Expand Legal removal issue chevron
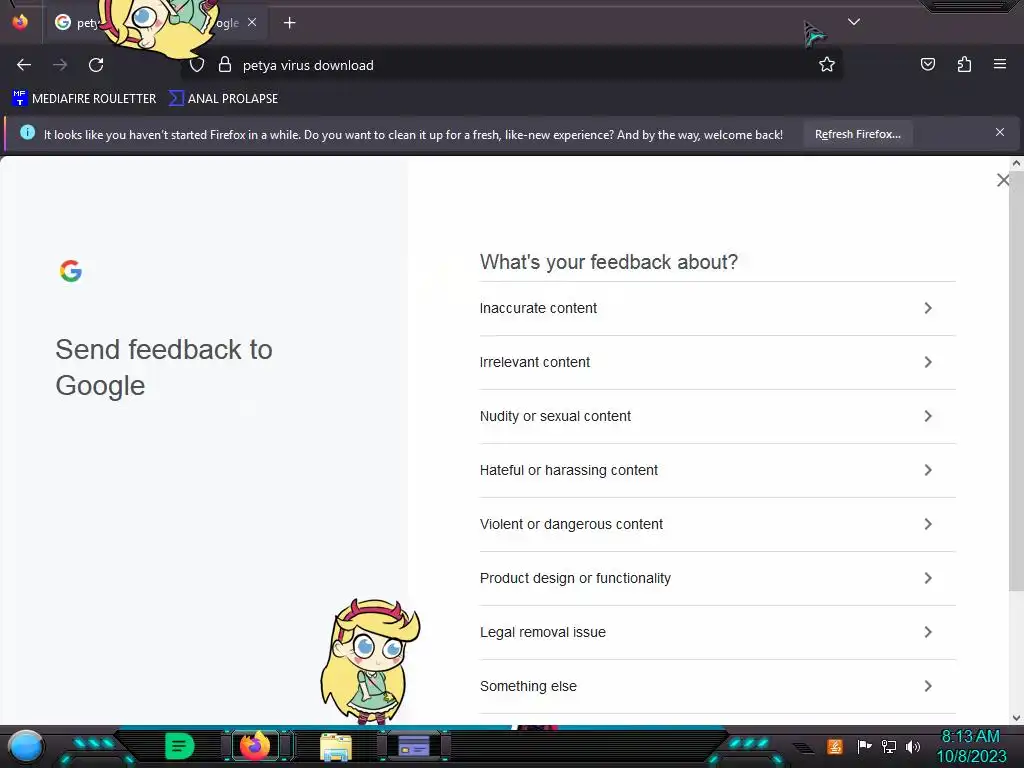The image size is (1024, 768). [x=927, y=632]
